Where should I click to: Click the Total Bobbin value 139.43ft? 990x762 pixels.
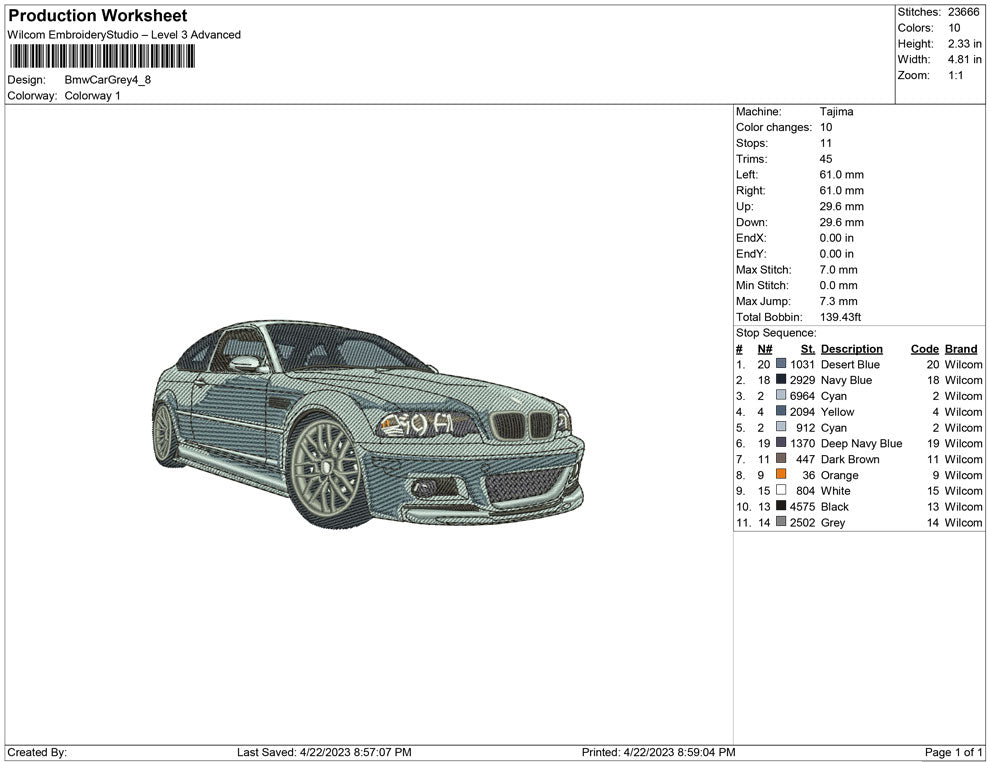pos(840,318)
